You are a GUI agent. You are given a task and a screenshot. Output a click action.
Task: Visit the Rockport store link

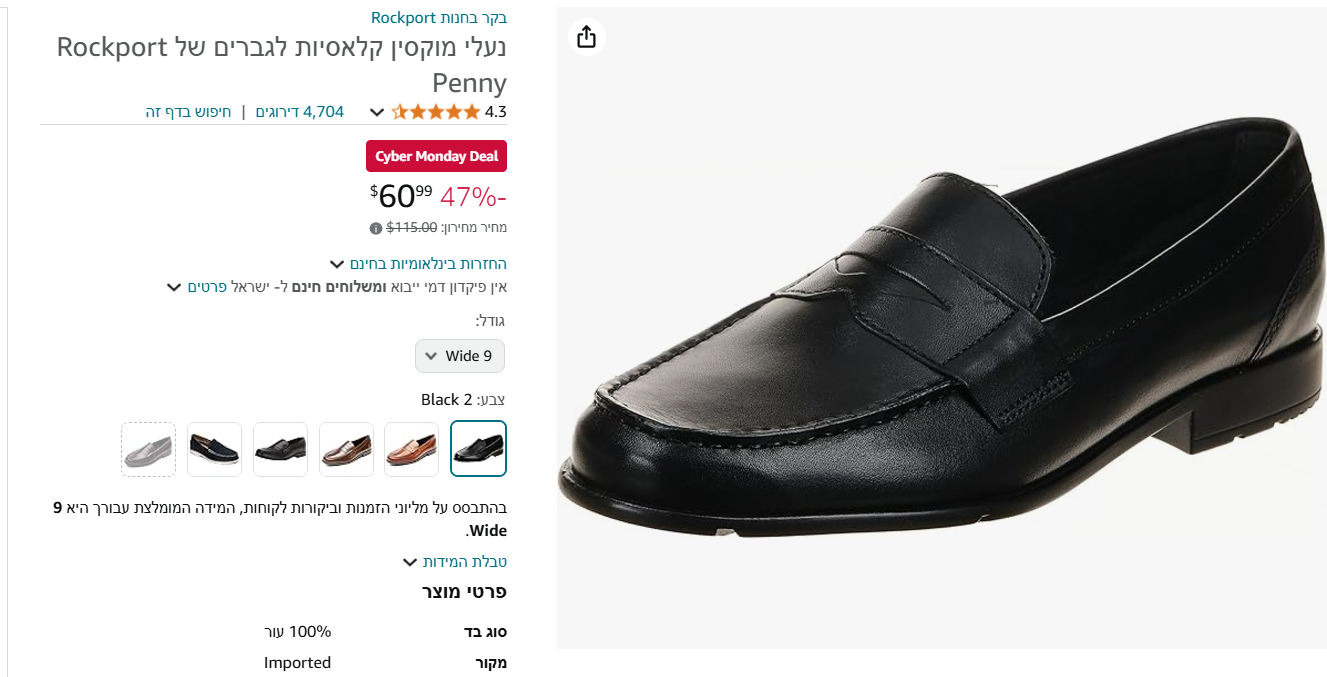pyautogui.click(x=439, y=18)
